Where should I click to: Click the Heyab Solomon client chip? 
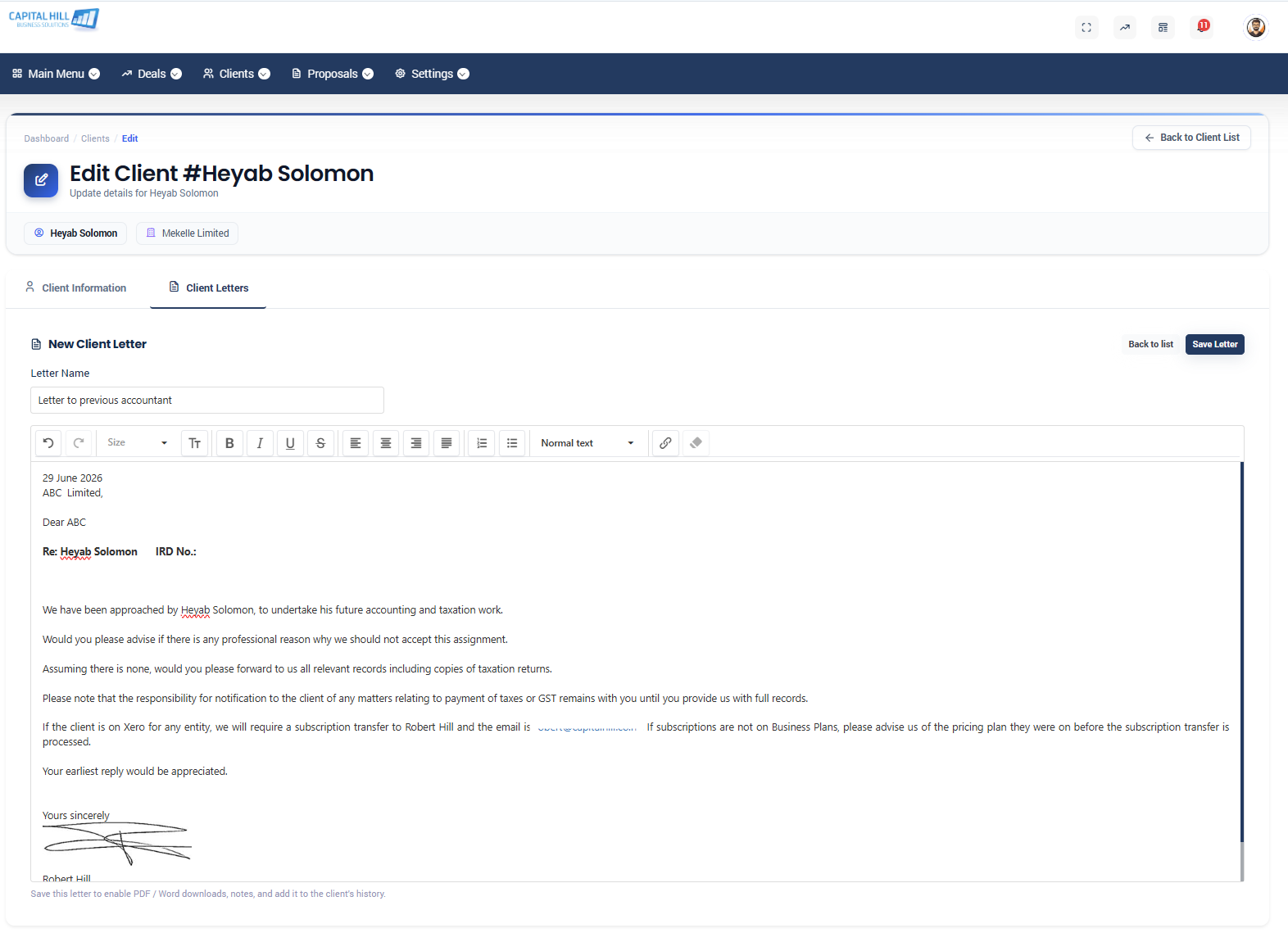(75, 233)
